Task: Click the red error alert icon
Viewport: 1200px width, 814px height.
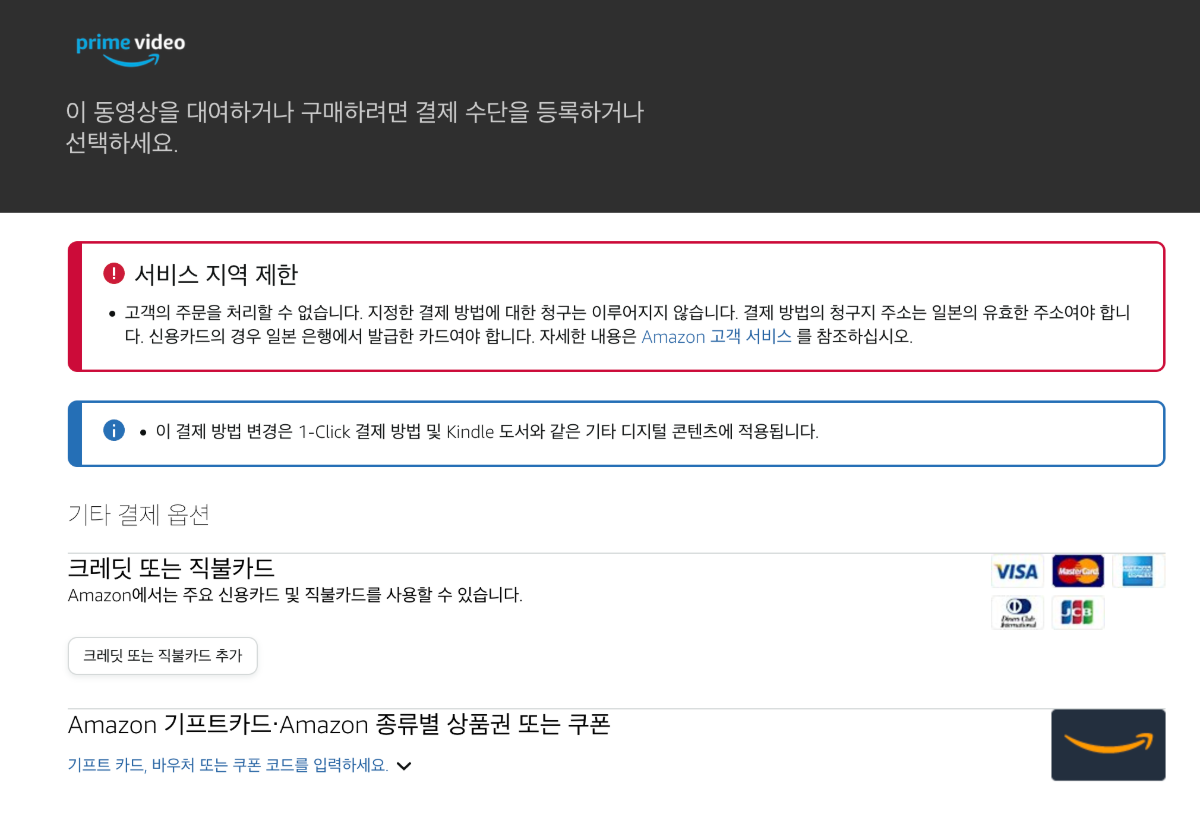Action: click(113, 274)
